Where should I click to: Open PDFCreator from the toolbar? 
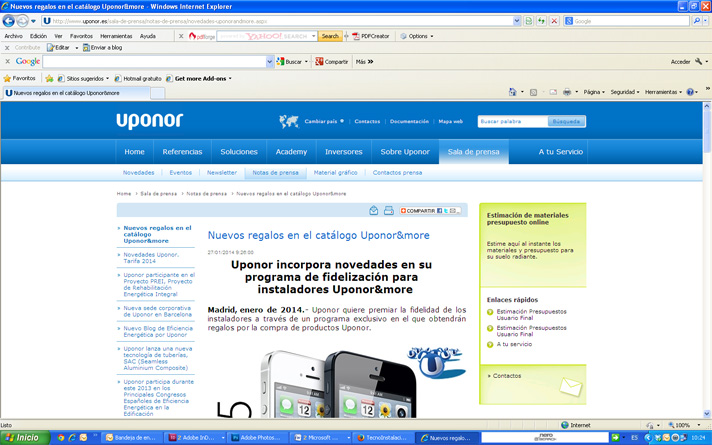pyautogui.click(x=371, y=36)
